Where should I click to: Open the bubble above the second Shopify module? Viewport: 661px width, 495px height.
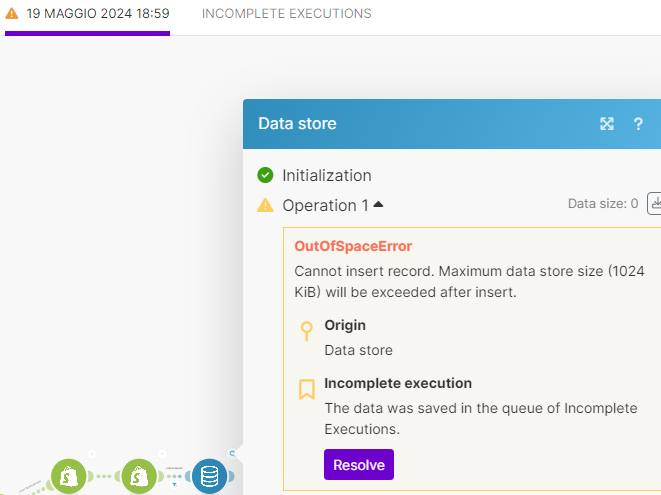pos(162,454)
